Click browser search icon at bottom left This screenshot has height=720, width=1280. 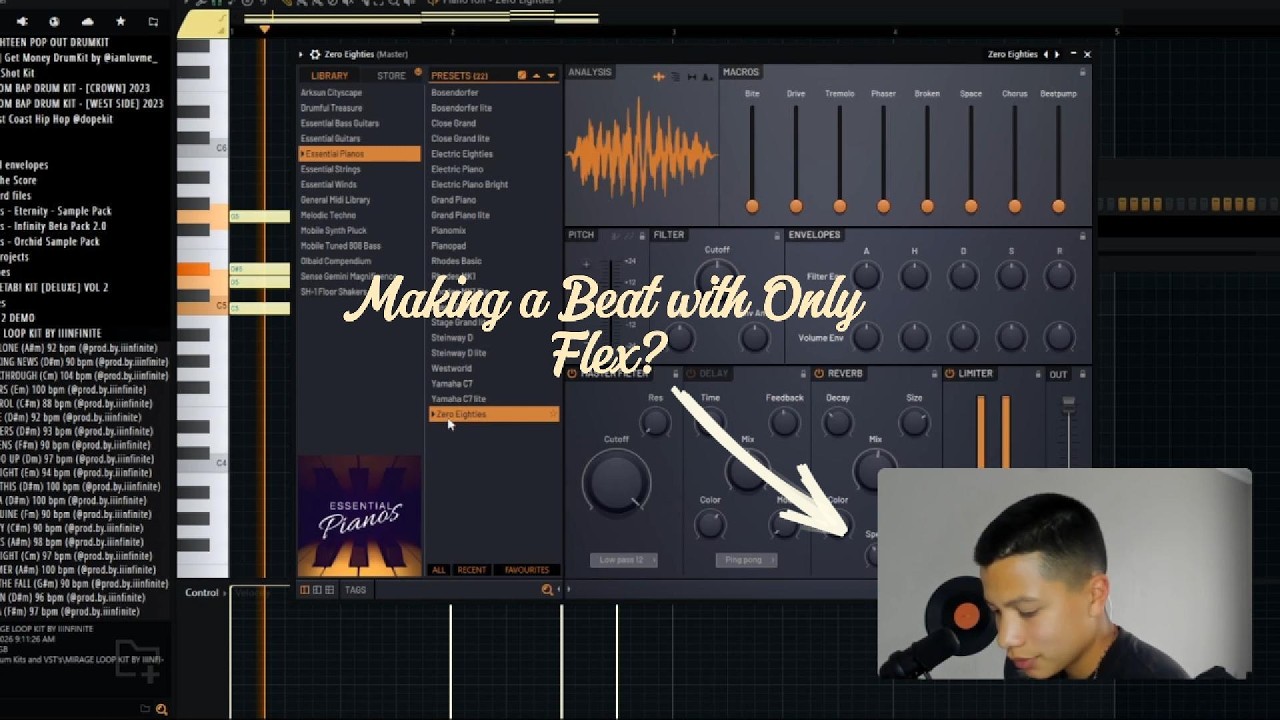(x=162, y=709)
